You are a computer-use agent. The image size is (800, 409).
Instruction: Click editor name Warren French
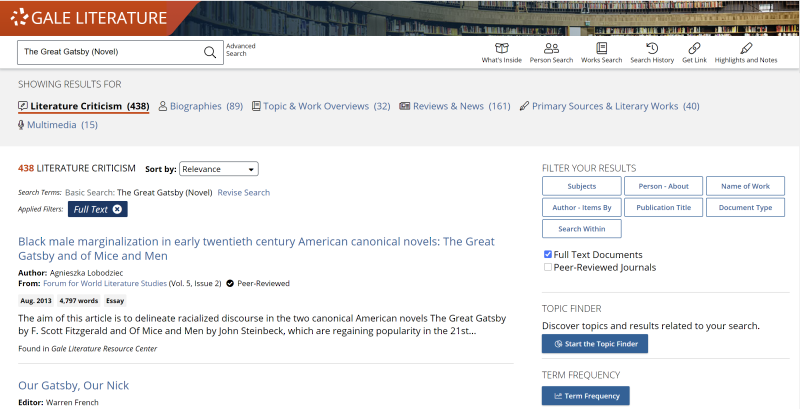tap(72, 402)
